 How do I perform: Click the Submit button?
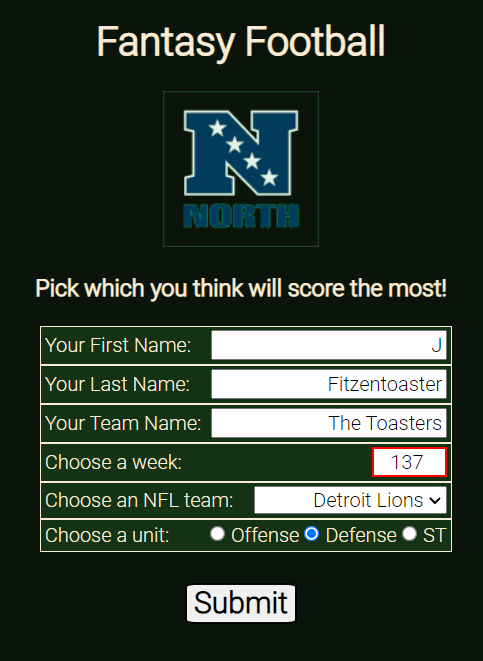point(241,603)
